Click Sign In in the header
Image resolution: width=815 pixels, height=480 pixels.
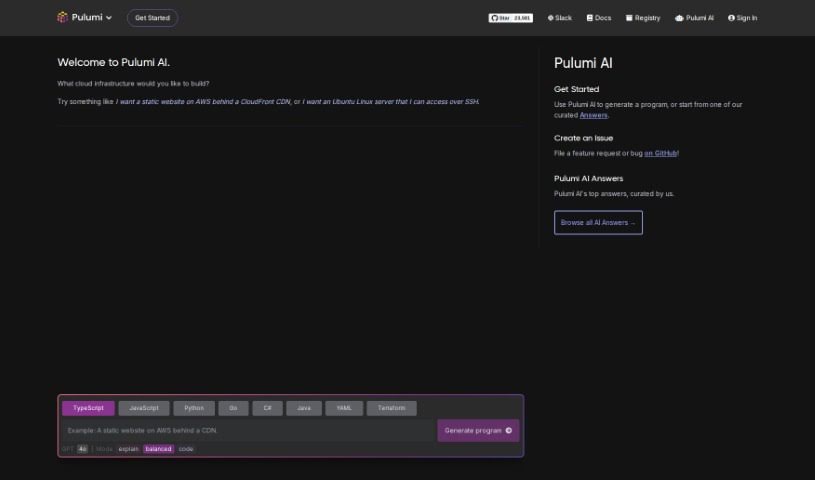[742, 18]
